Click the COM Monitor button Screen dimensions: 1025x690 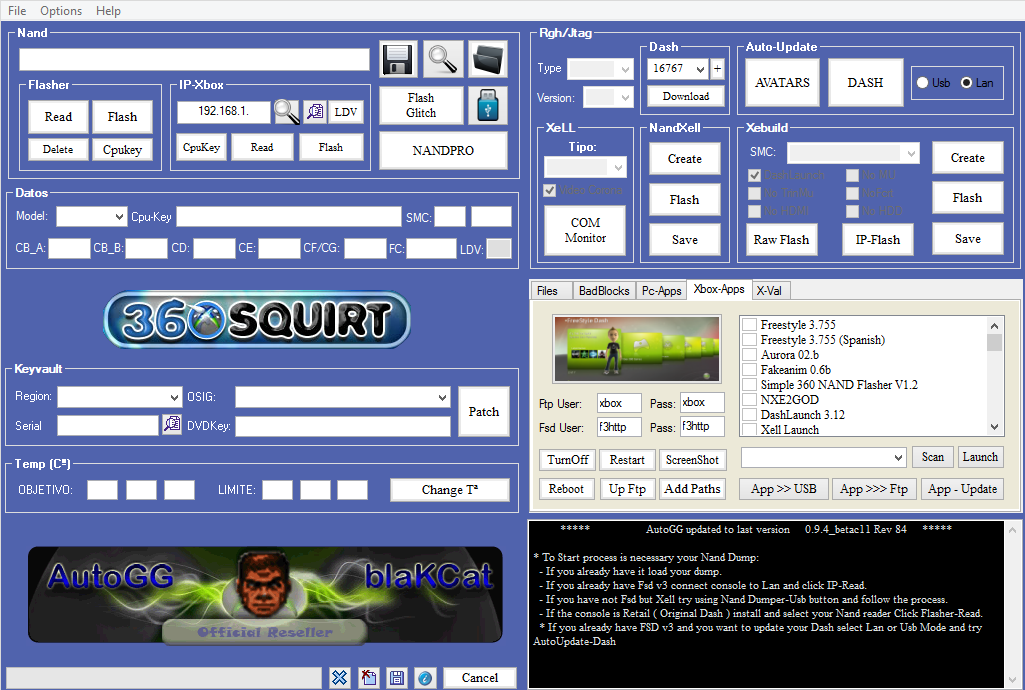click(585, 230)
